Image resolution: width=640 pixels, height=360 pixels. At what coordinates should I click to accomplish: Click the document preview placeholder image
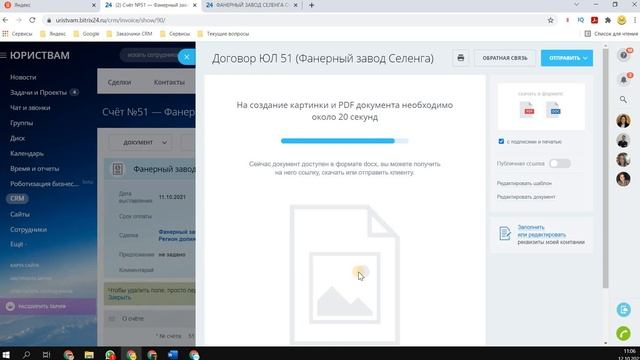(x=344, y=274)
